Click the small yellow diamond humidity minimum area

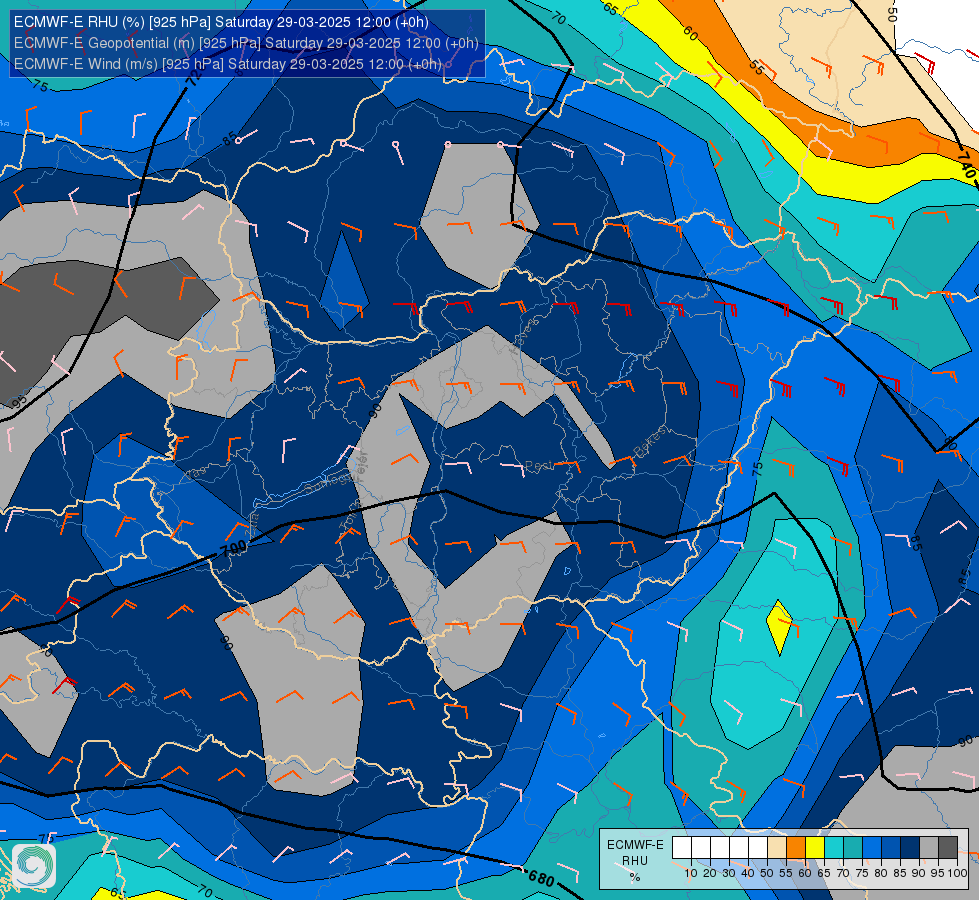(780, 627)
